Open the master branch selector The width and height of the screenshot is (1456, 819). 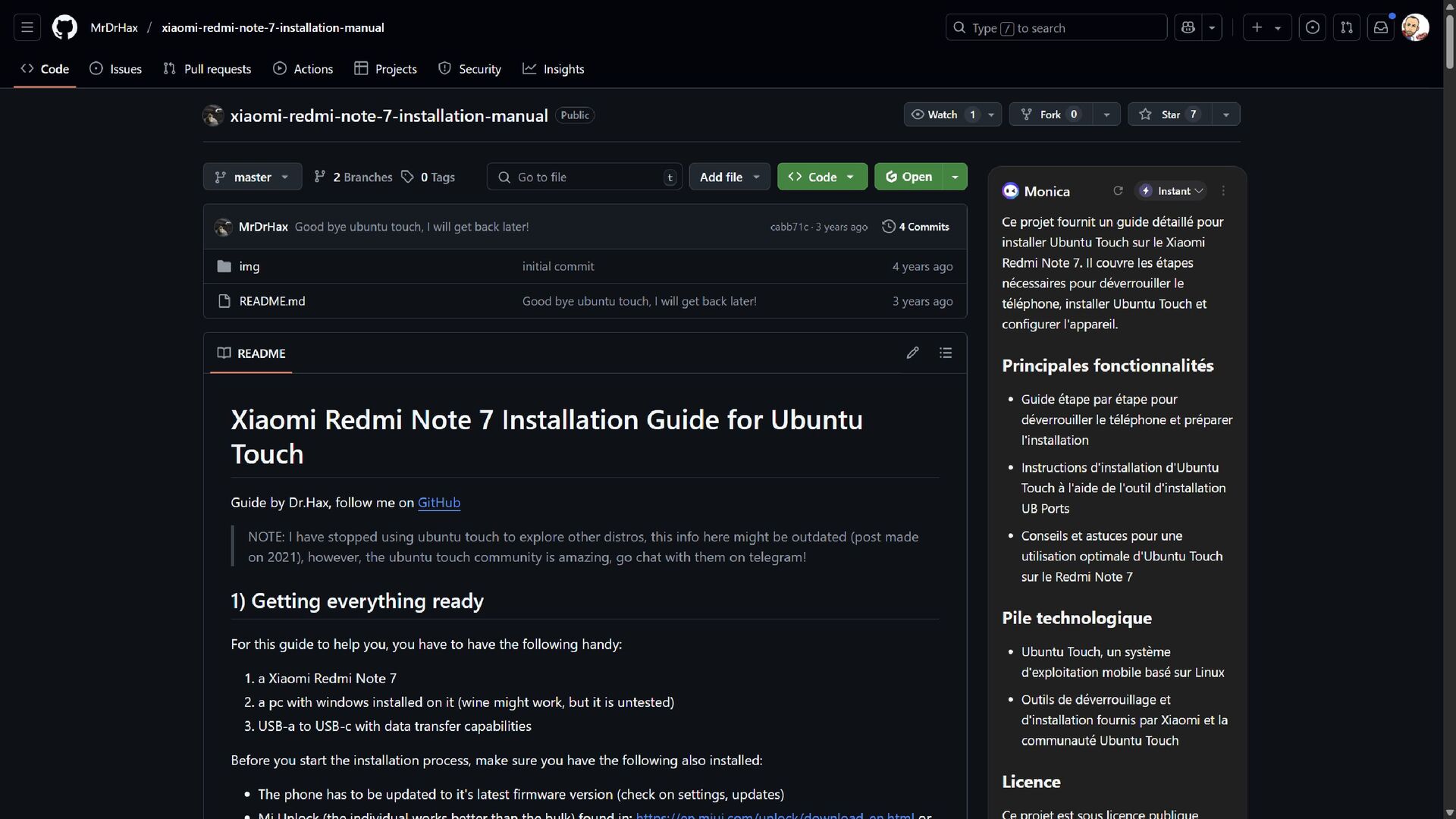[253, 177]
